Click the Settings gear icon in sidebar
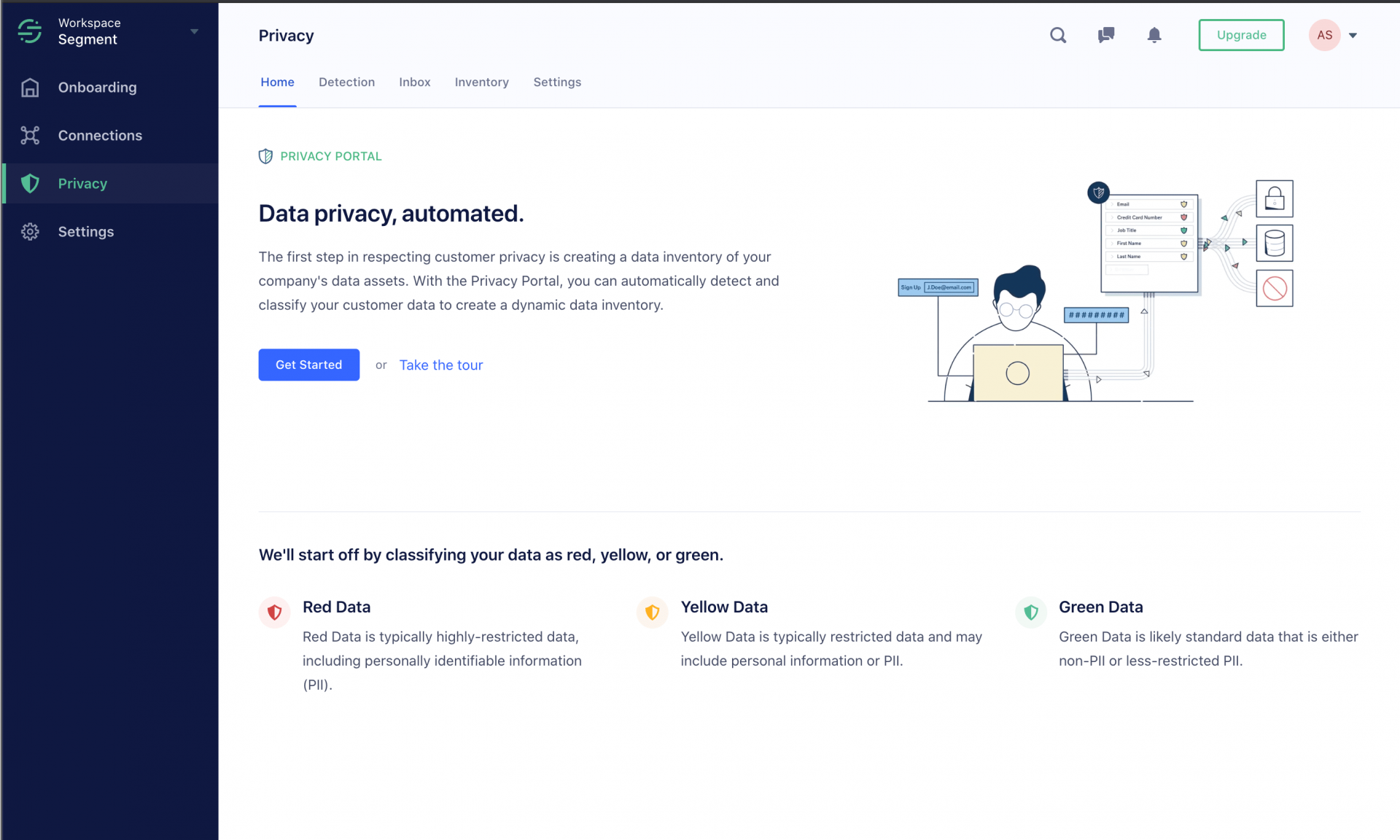The image size is (1400, 840). coord(30,231)
